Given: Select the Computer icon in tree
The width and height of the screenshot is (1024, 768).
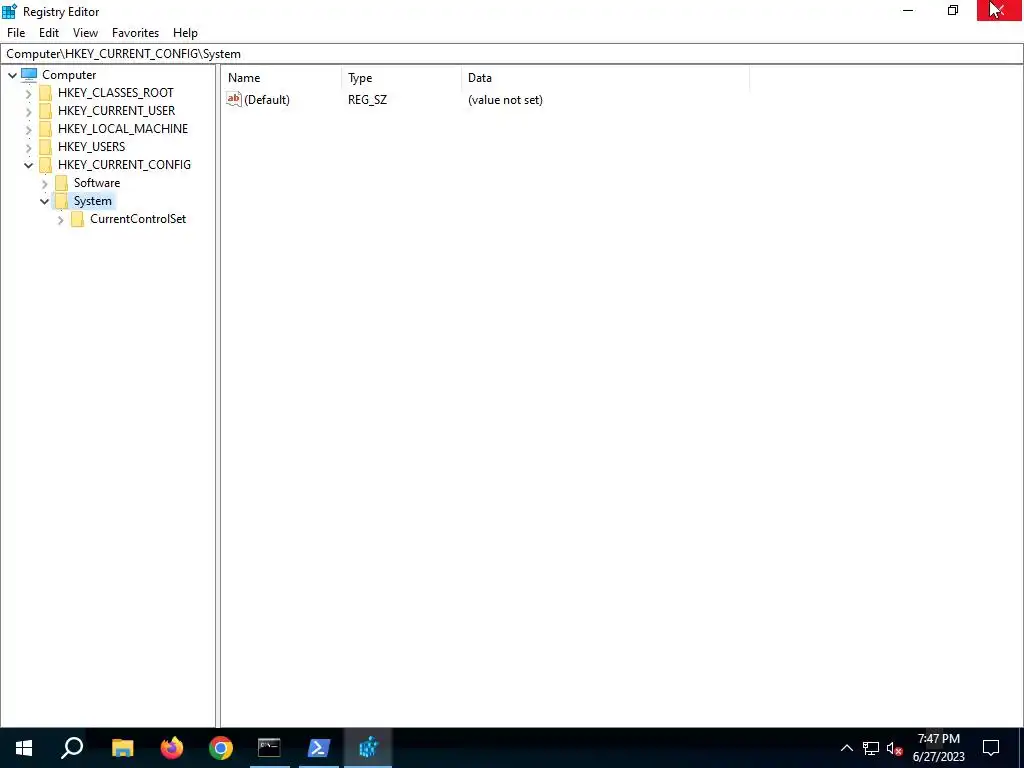Looking at the screenshot, I should [29, 74].
